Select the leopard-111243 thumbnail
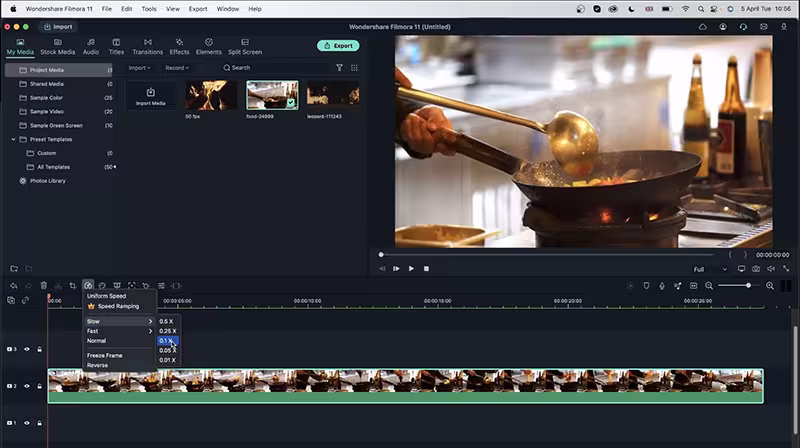The image size is (800, 448). [333, 95]
